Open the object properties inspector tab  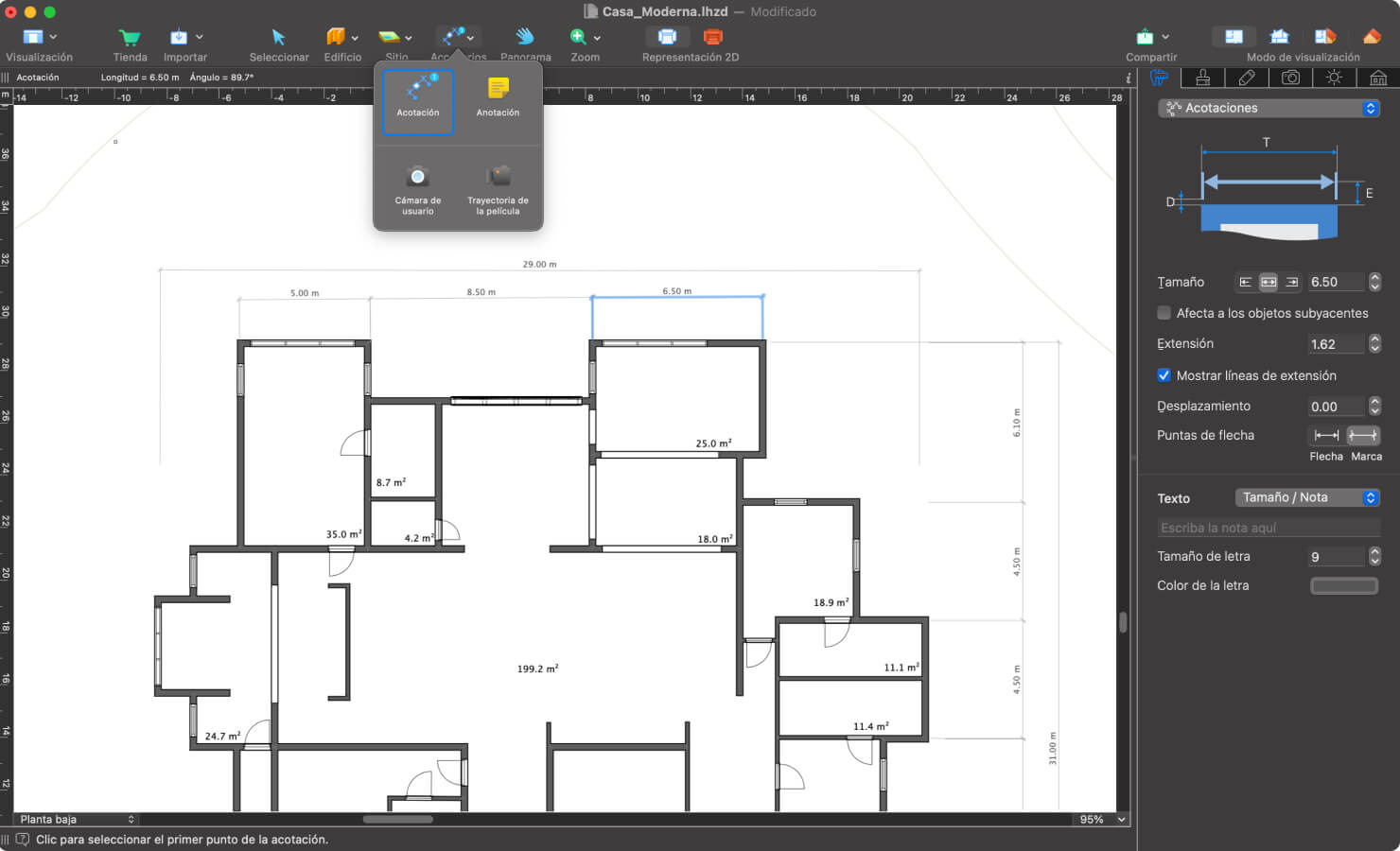pyautogui.click(x=1159, y=78)
